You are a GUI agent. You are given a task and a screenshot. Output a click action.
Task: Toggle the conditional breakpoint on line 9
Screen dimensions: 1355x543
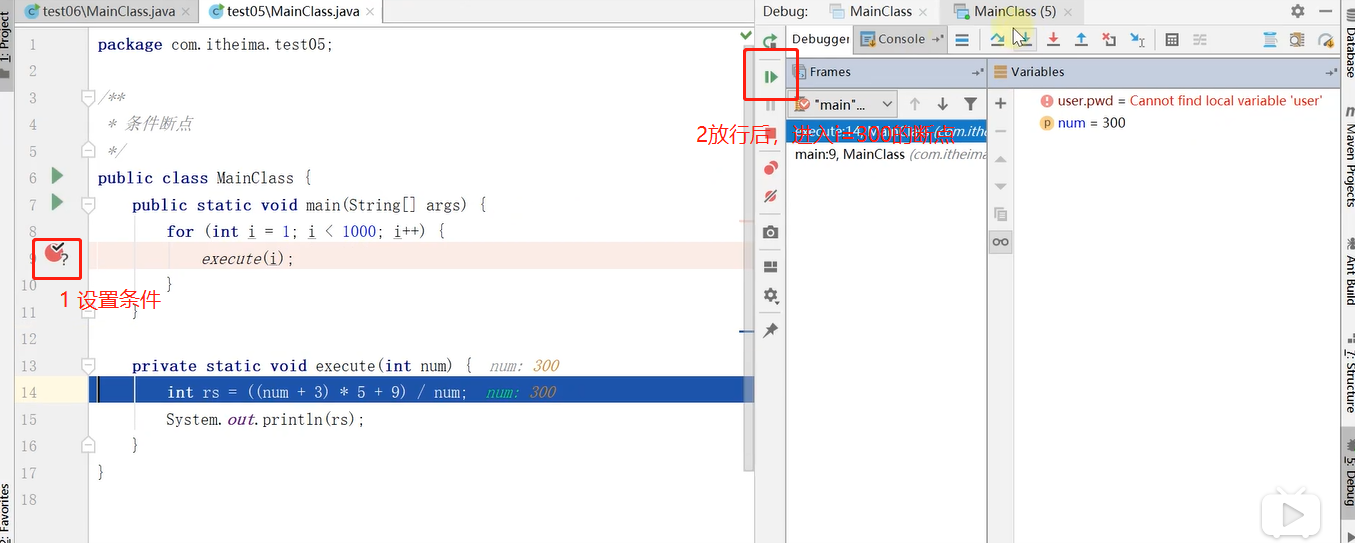(56, 254)
